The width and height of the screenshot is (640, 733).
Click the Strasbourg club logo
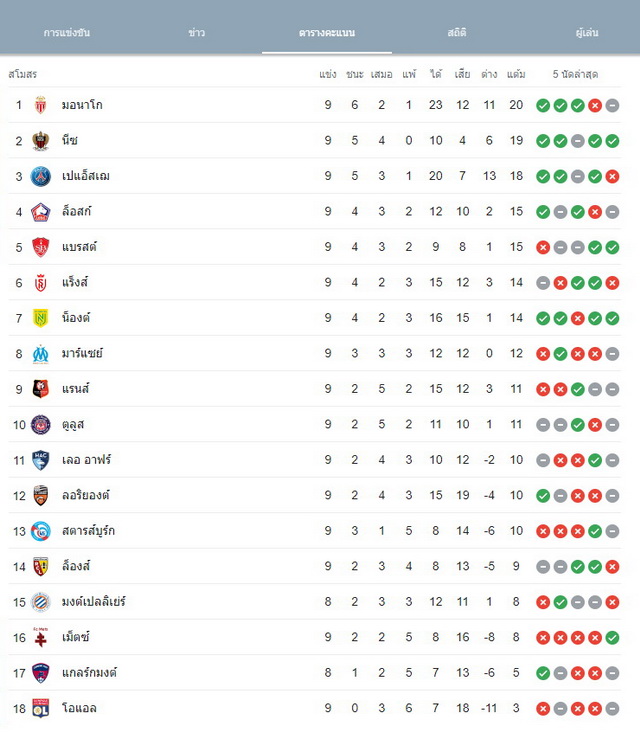41,531
